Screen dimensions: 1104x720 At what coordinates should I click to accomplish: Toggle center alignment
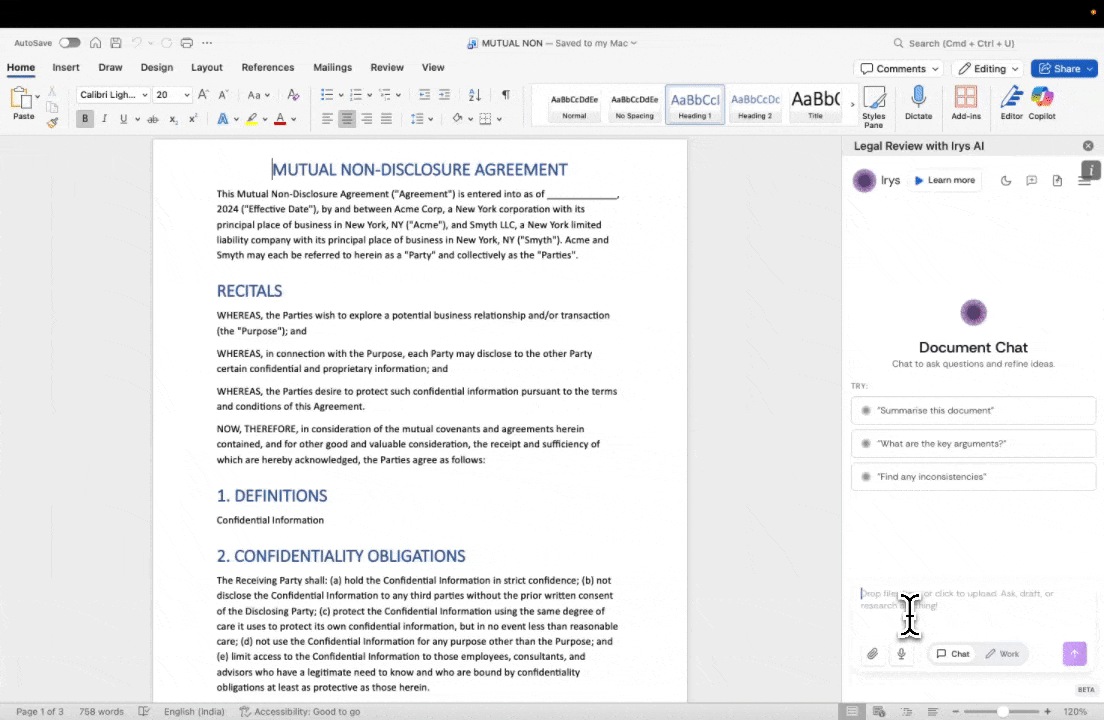[346, 119]
